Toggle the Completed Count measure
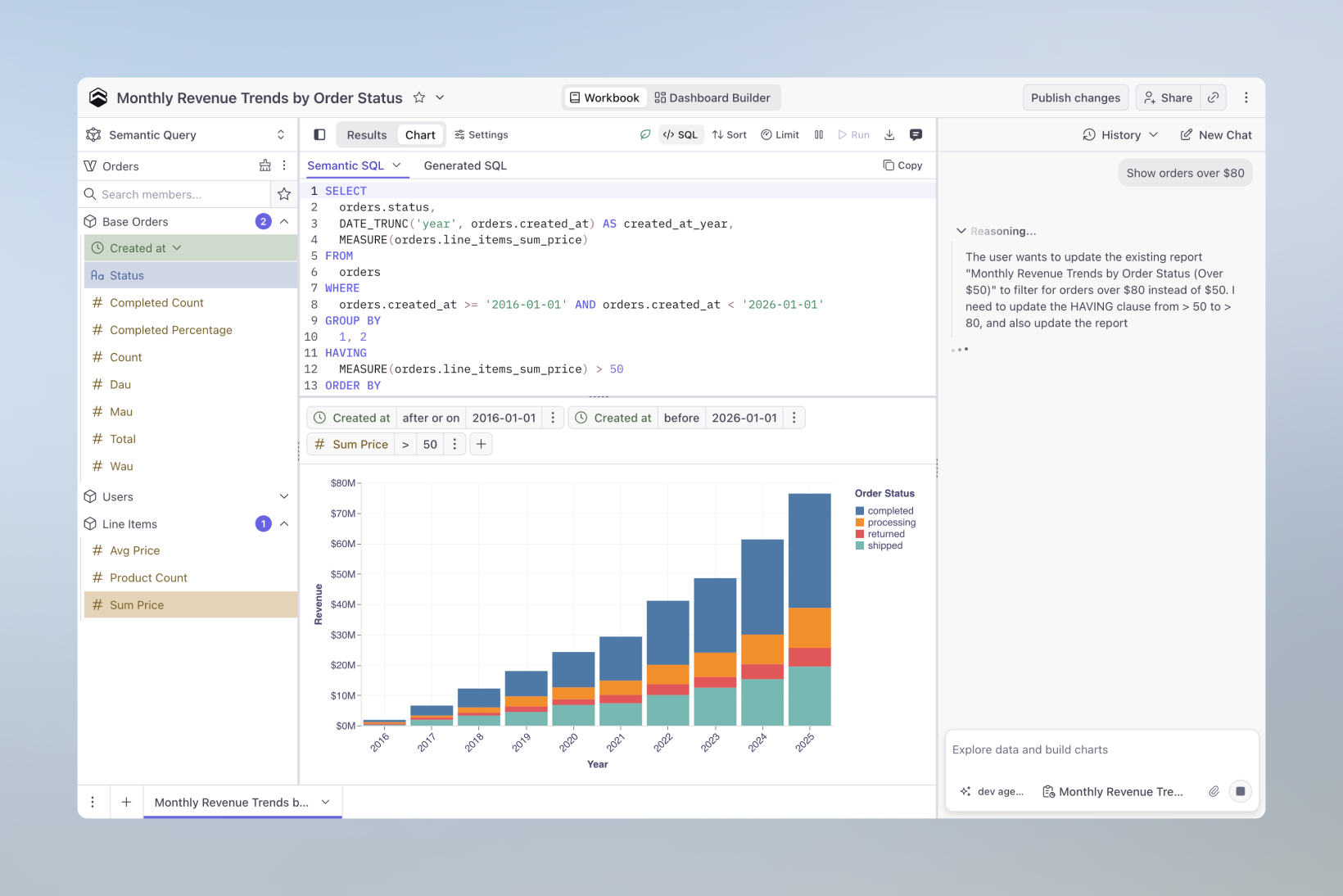This screenshot has height=896, width=1343. (x=190, y=302)
